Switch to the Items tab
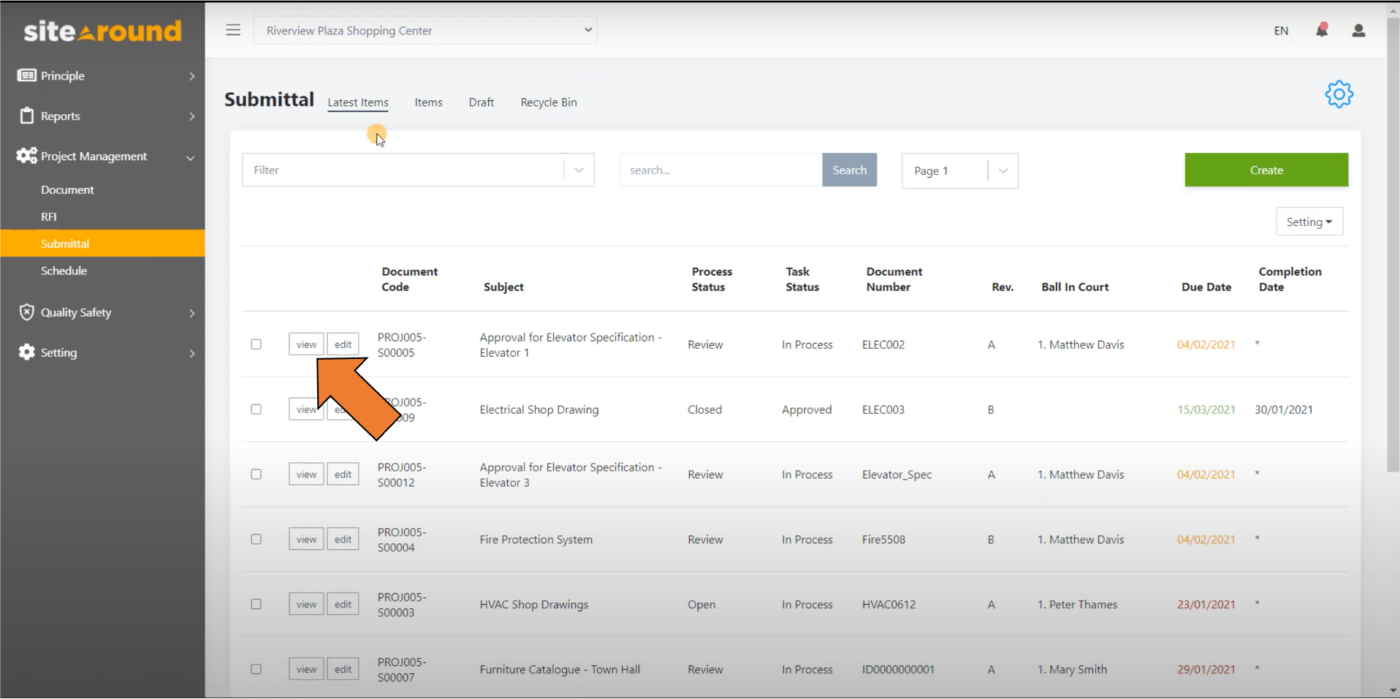The width and height of the screenshot is (1400, 699). [428, 102]
